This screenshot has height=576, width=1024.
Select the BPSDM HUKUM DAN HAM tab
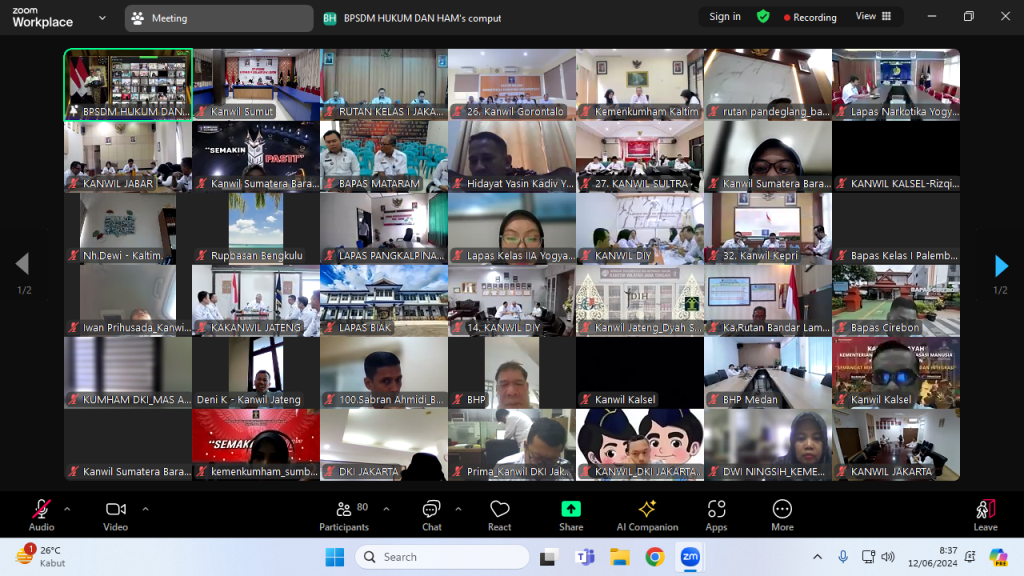tap(412, 18)
